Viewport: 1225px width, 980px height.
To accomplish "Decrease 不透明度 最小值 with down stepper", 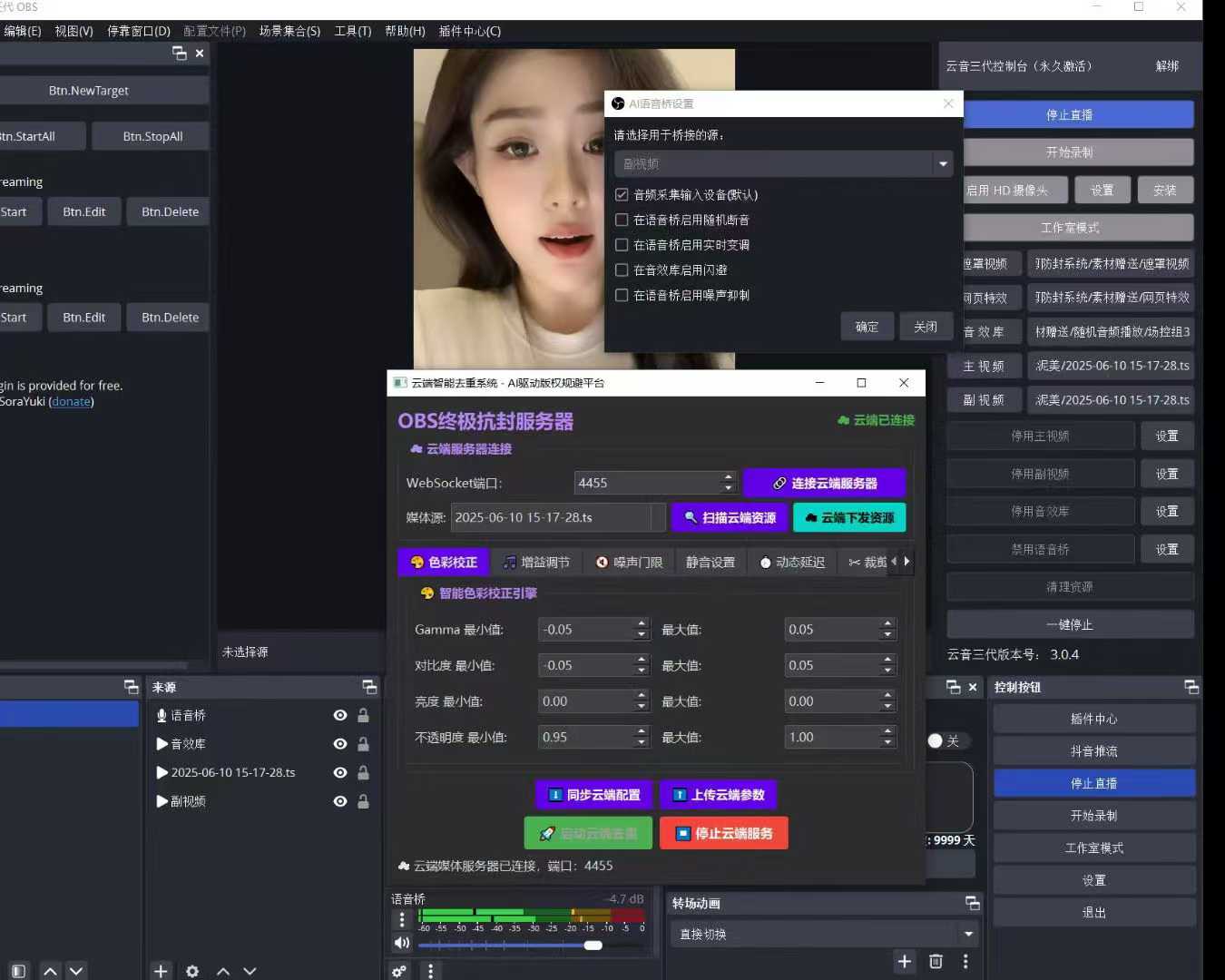I will coord(642,743).
